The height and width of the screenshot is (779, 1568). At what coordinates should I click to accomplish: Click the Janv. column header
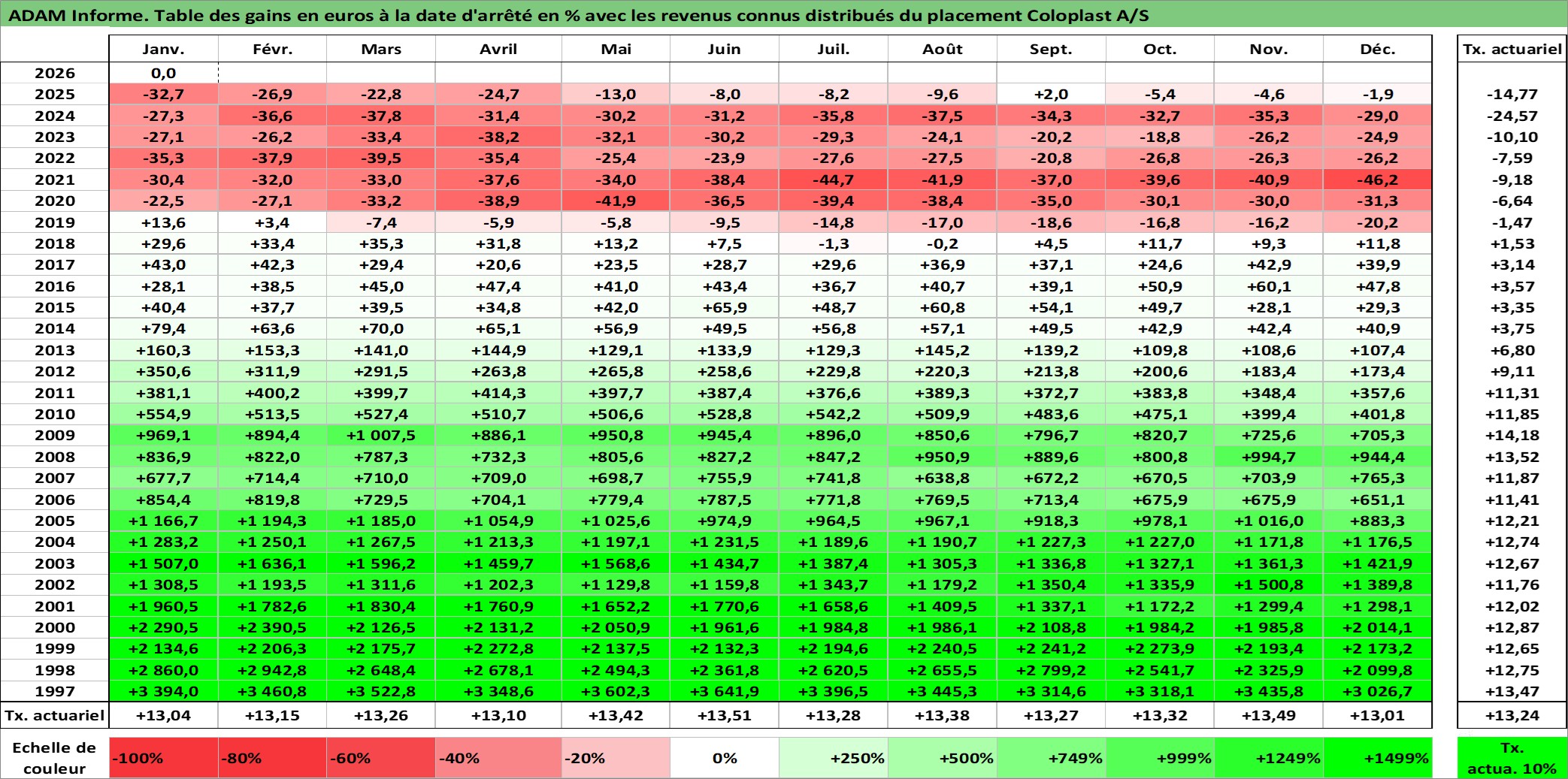164,49
